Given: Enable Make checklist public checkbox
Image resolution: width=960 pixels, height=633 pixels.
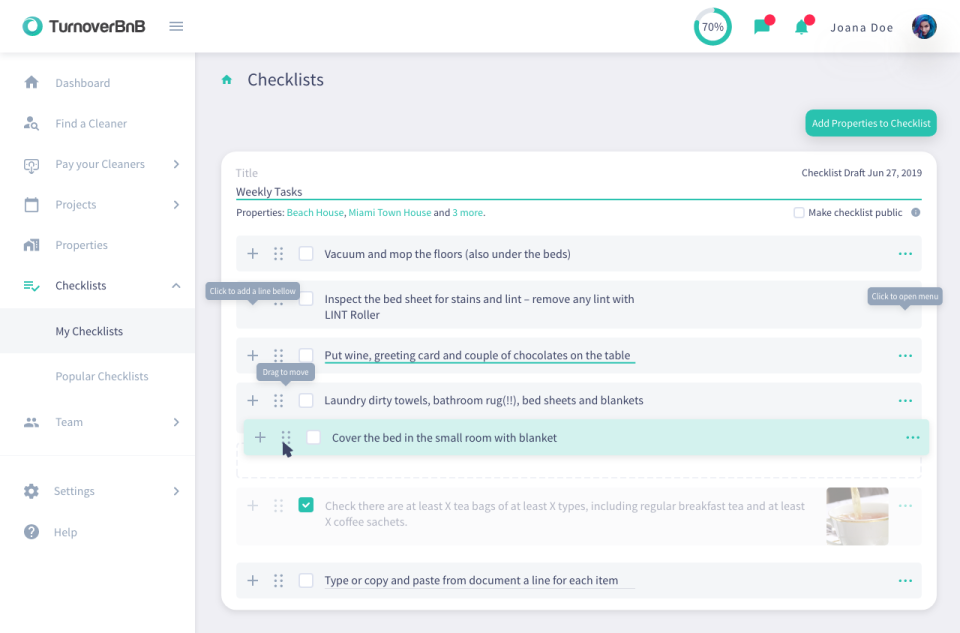Looking at the screenshot, I should pos(798,212).
